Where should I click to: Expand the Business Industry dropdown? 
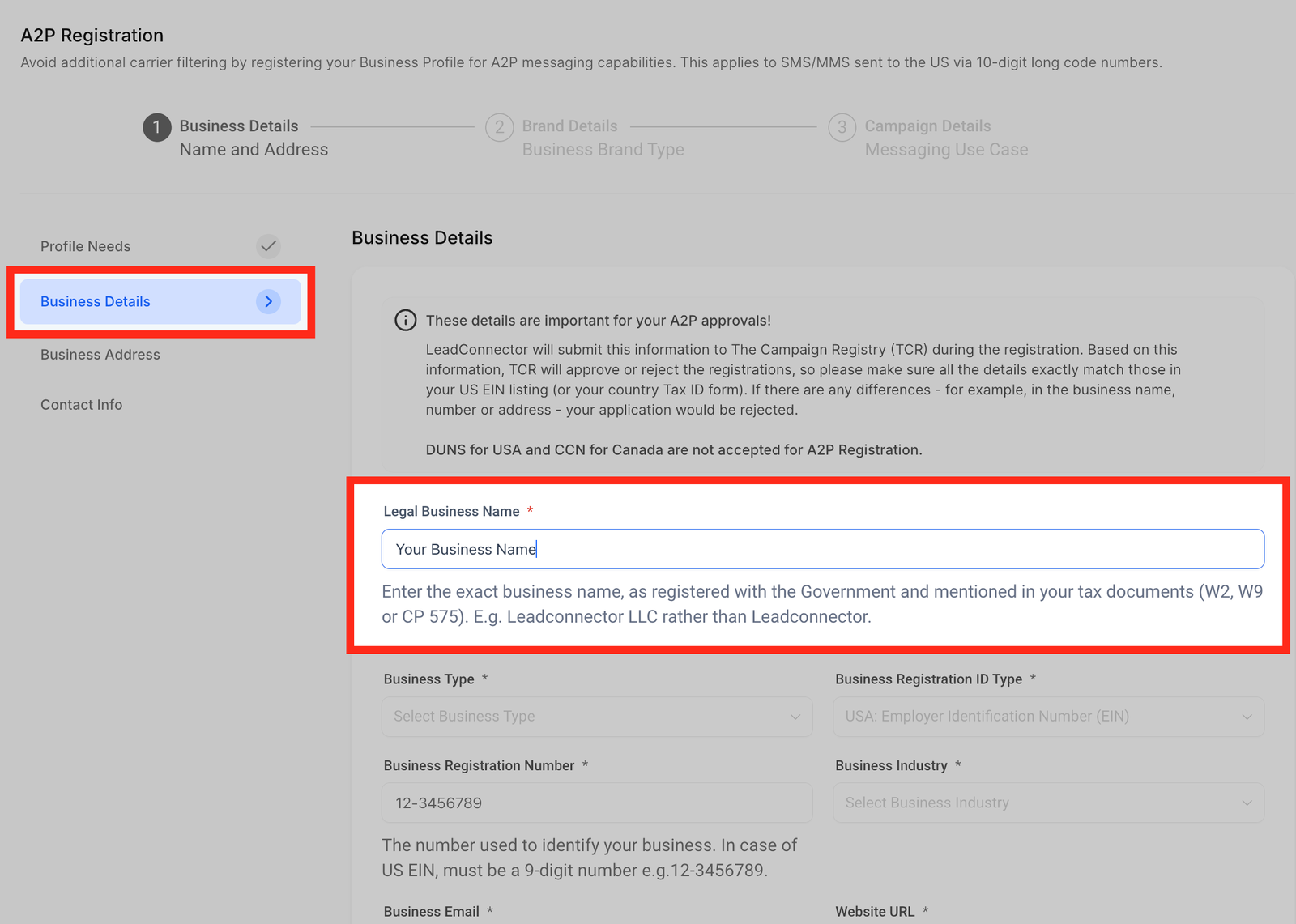[1048, 803]
